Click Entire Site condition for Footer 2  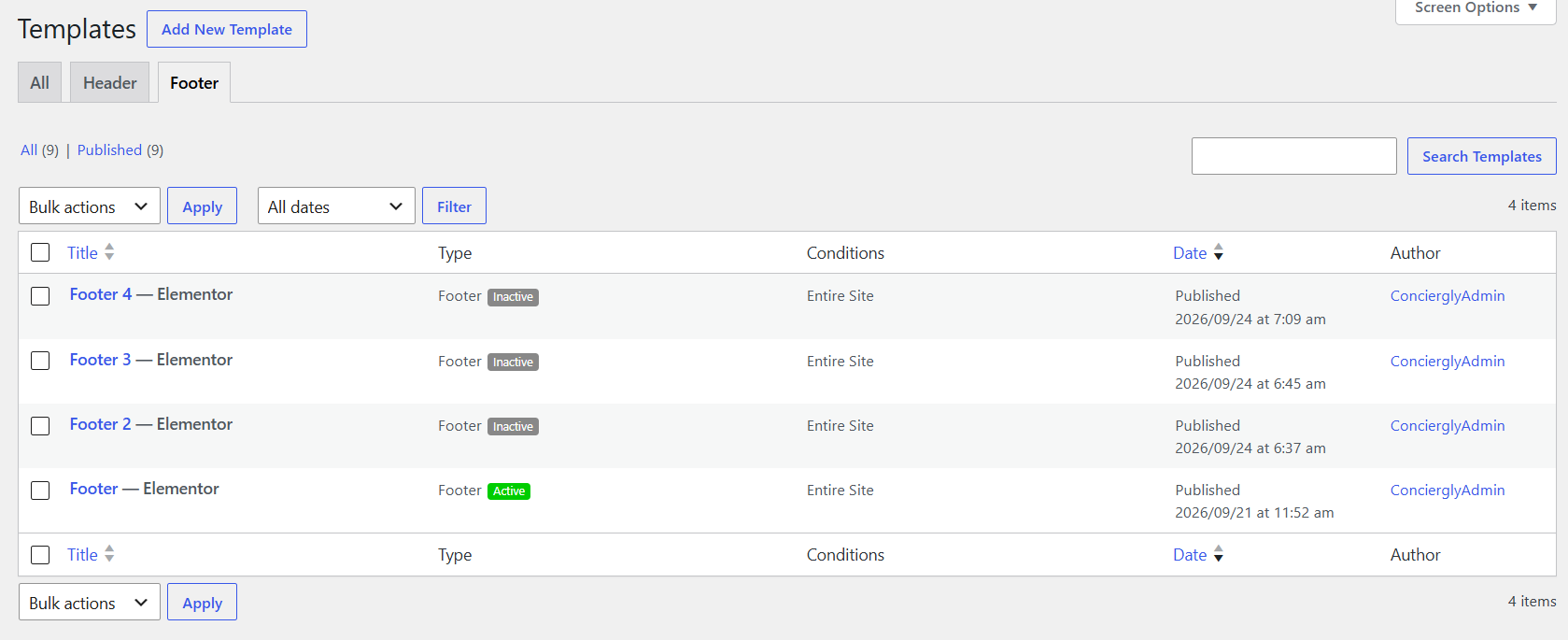click(x=841, y=426)
